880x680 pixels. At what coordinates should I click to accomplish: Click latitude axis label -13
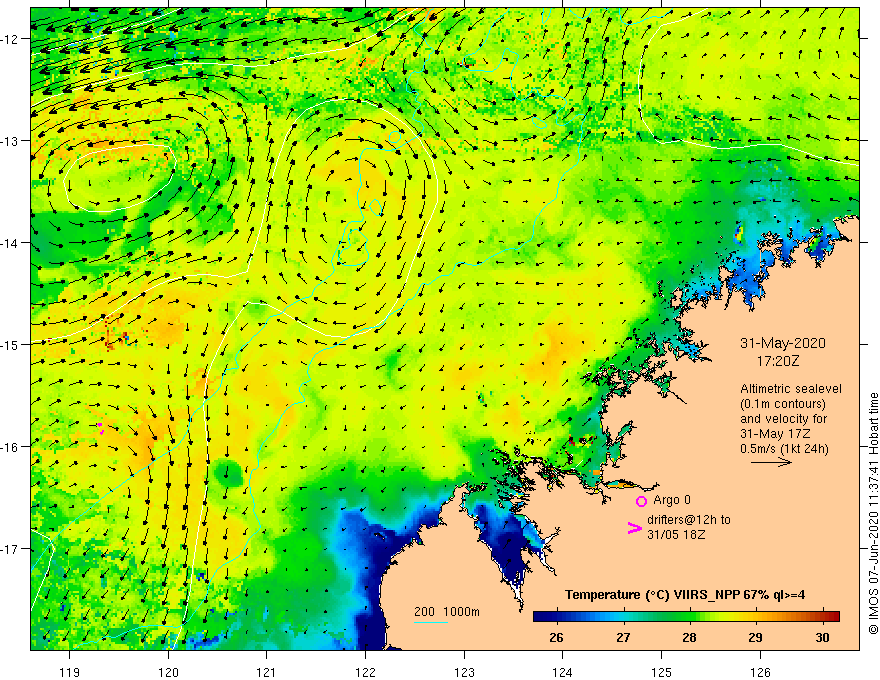[x=11, y=141]
